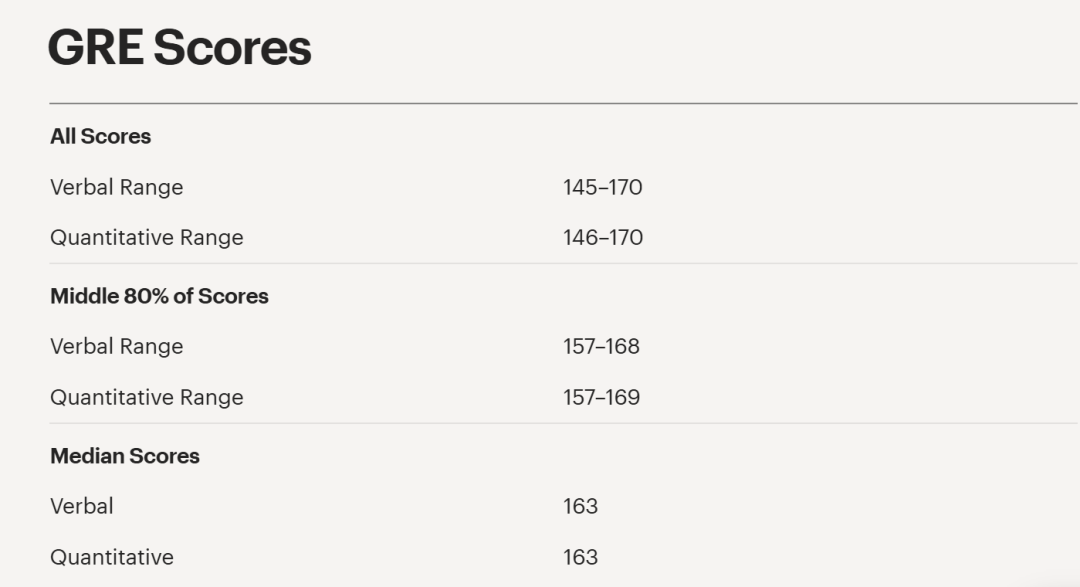1080x587 pixels.
Task: Click Verbal Range under All Scores
Action: (116, 187)
